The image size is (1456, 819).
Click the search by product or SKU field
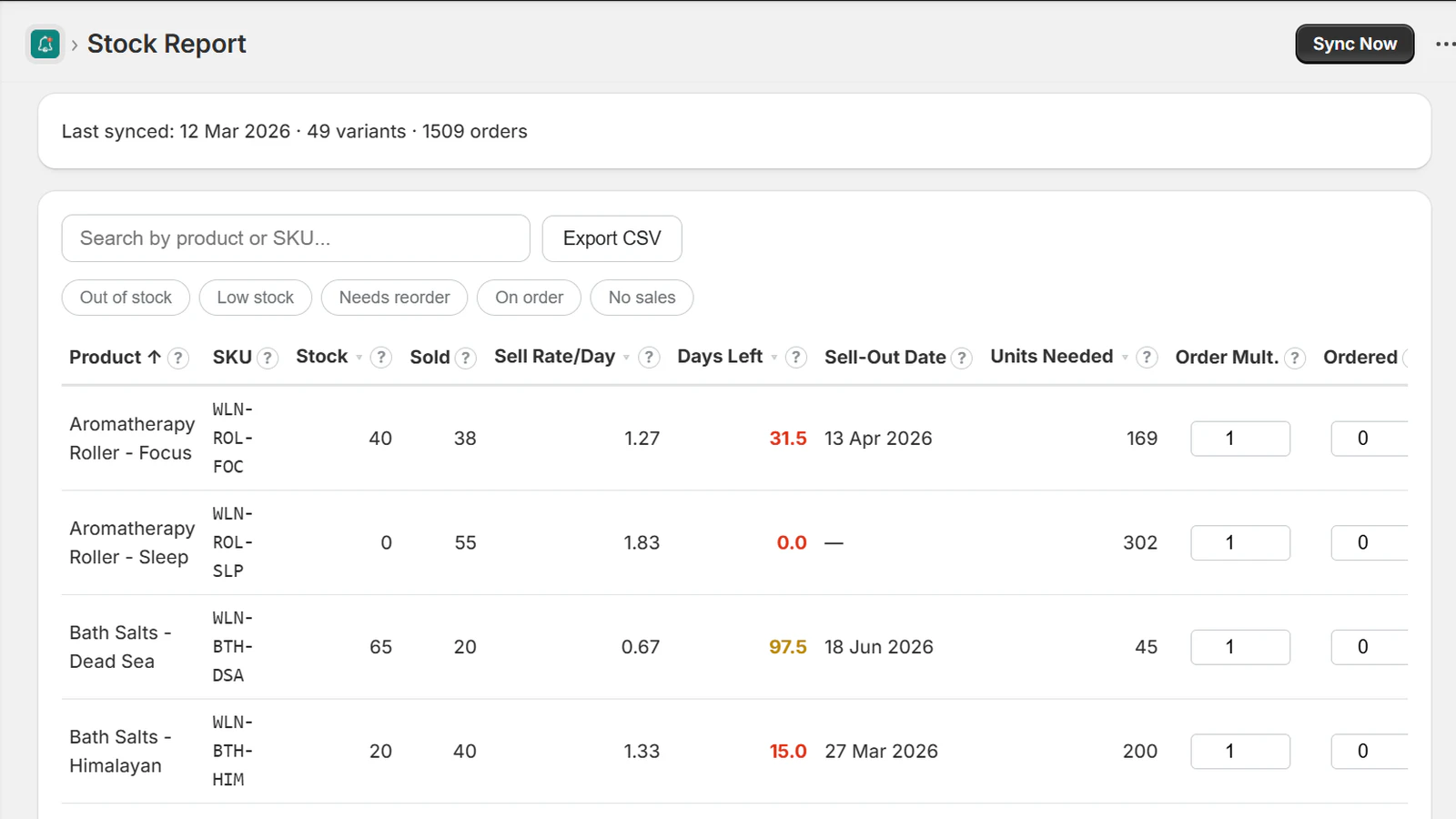[295, 238]
